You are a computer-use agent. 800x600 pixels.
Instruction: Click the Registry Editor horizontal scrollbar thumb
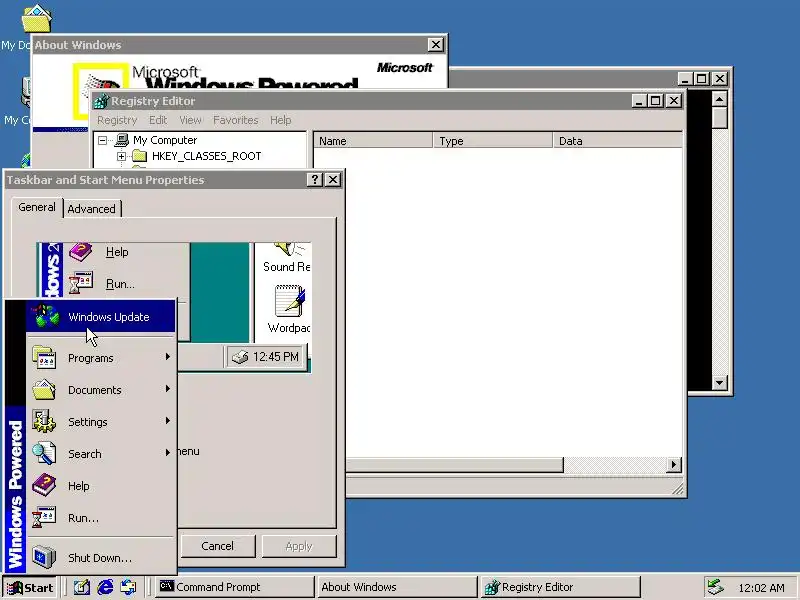coord(455,465)
